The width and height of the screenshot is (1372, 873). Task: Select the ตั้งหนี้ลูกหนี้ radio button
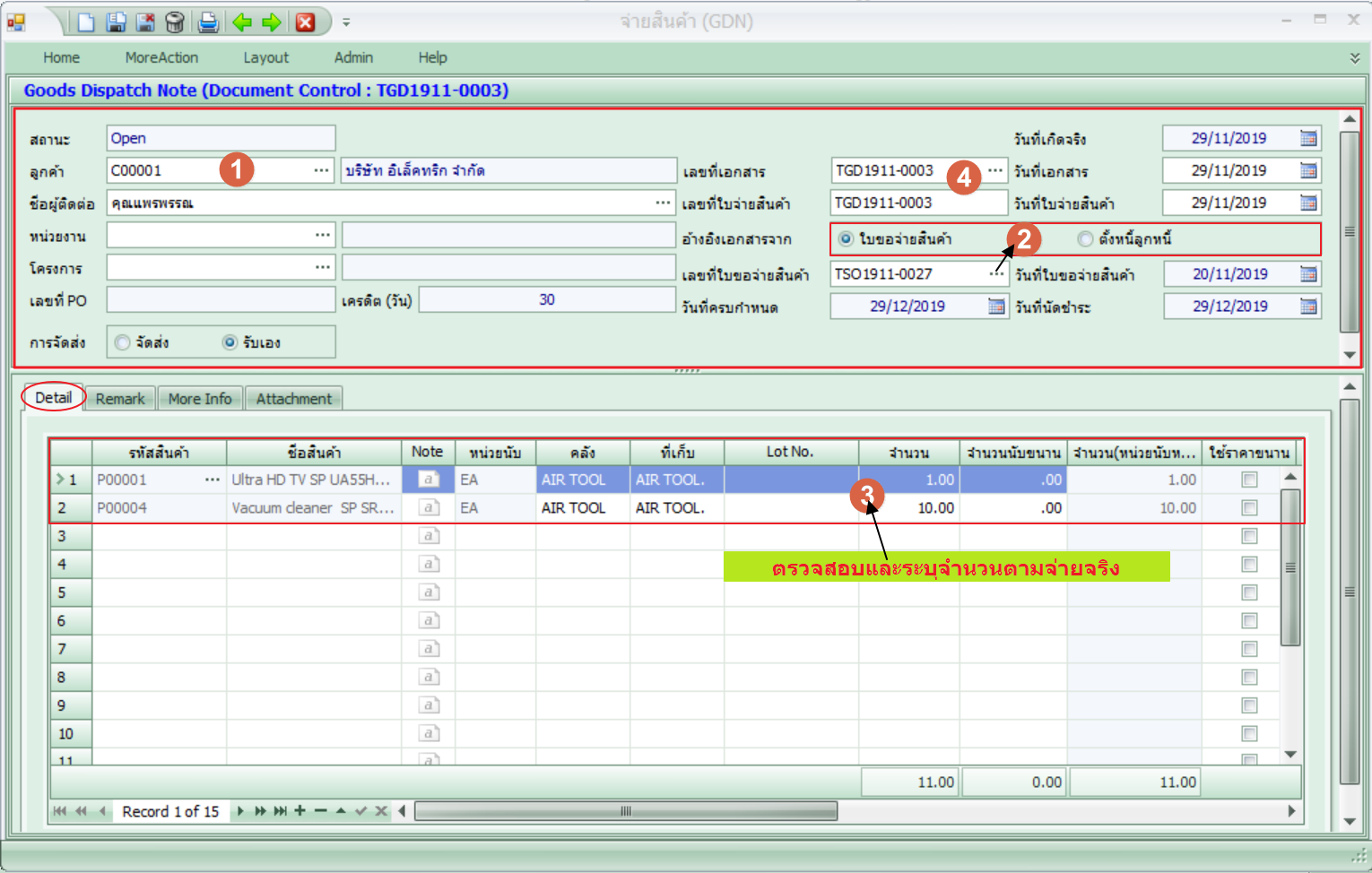click(x=1085, y=238)
